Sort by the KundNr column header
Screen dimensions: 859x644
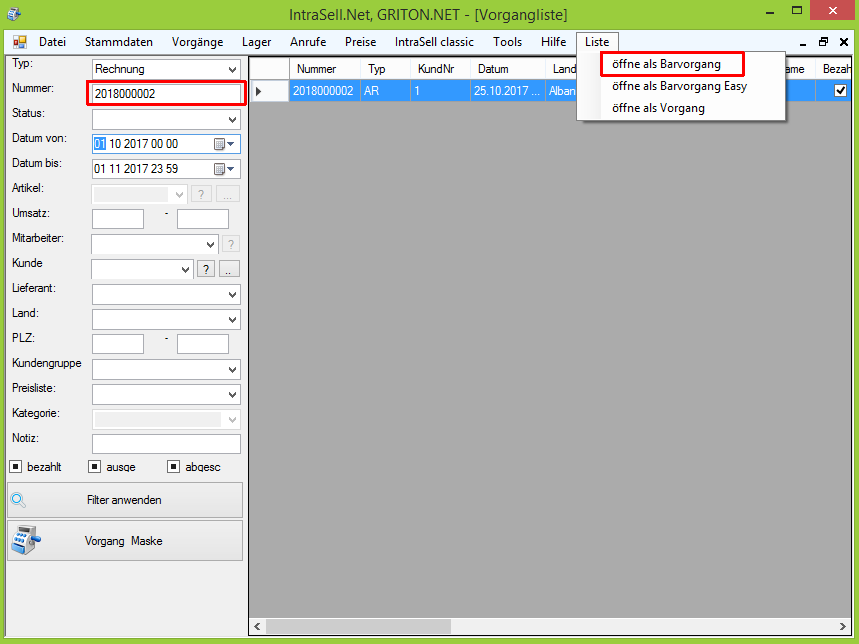[x=440, y=69]
